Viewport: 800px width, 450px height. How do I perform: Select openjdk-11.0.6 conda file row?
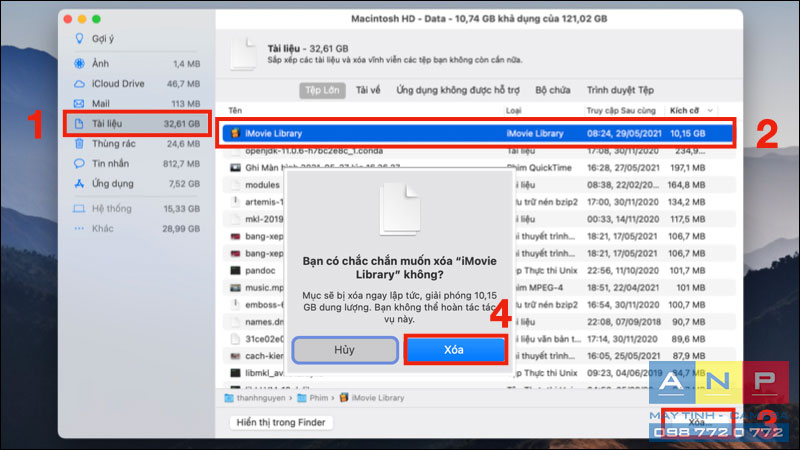[477, 151]
